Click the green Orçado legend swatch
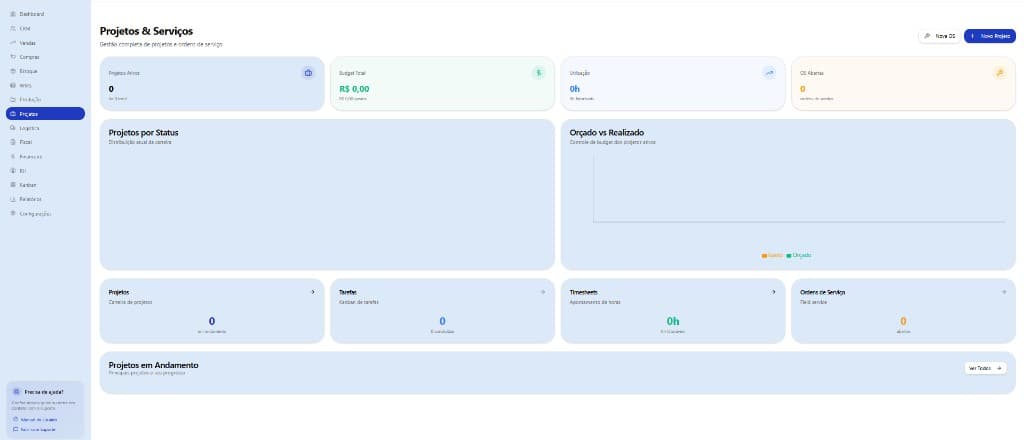Viewport: 1024px width, 440px height. 789,255
